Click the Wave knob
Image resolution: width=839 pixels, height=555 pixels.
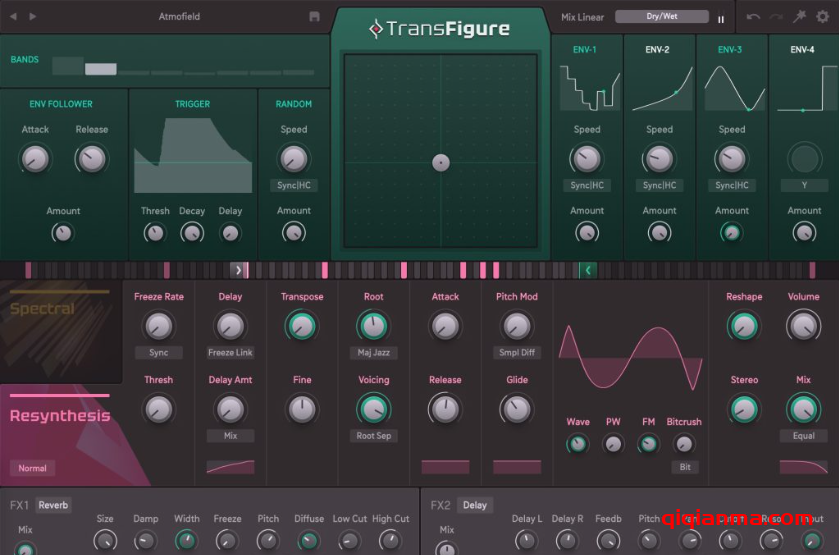(578, 444)
